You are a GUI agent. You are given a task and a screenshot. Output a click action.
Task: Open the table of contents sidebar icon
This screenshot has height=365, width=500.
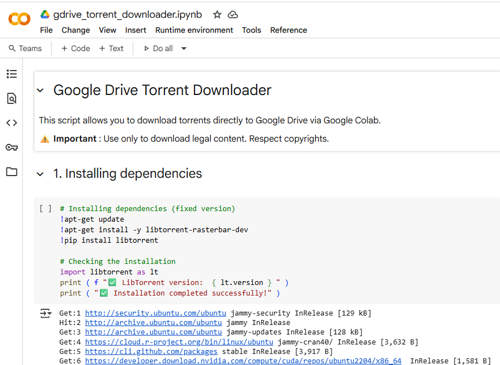pyautogui.click(x=12, y=74)
